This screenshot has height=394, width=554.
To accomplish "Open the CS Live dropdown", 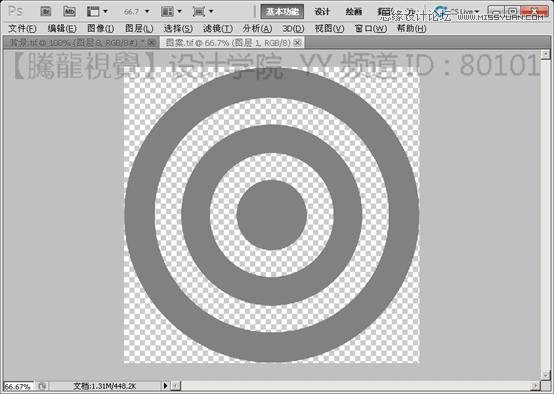I will click(x=458, y=11).
